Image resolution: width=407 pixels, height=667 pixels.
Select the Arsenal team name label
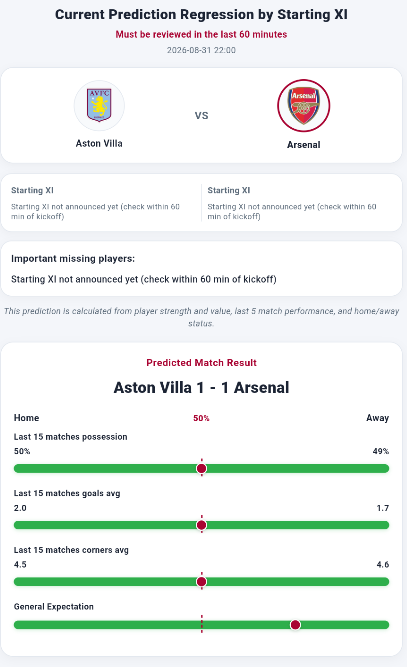click(x=304, y=145)
